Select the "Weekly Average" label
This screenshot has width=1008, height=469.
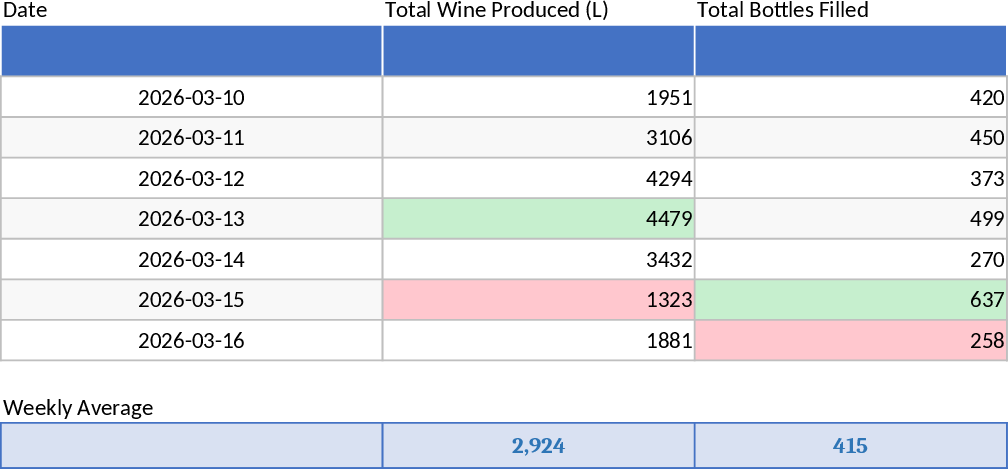(79, 408)
